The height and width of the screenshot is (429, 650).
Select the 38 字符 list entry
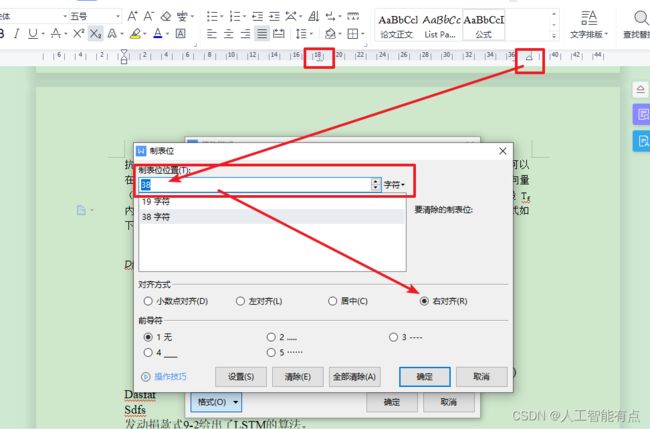[x=272, y=217]
